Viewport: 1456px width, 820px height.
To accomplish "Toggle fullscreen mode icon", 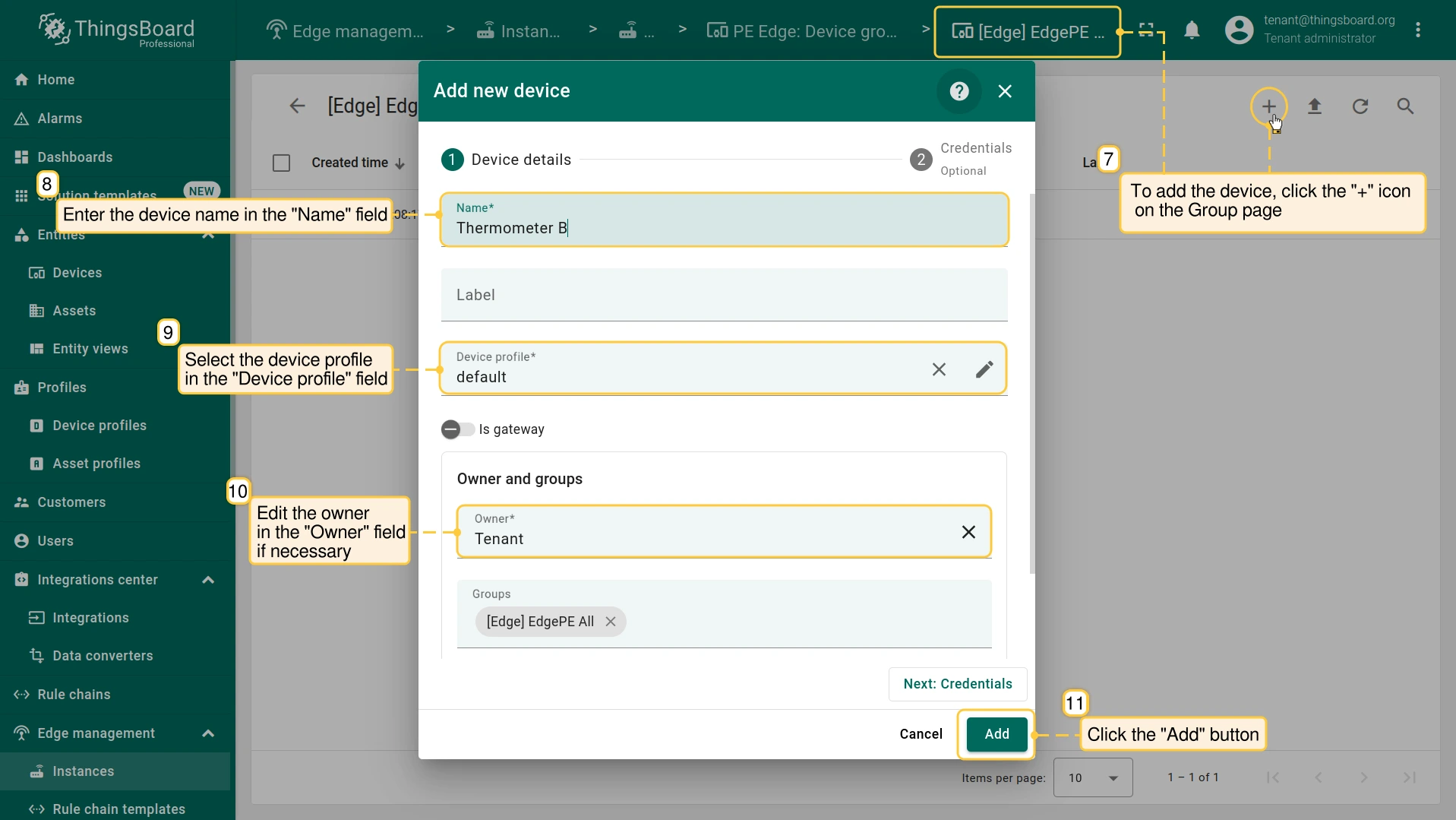I will pos(1146,30).
